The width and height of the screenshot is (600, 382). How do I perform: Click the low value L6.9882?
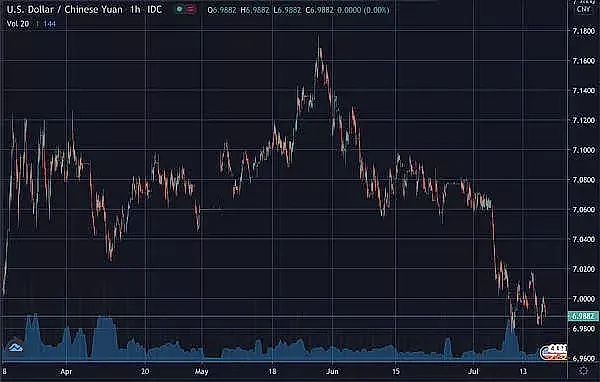coord(287,10)
